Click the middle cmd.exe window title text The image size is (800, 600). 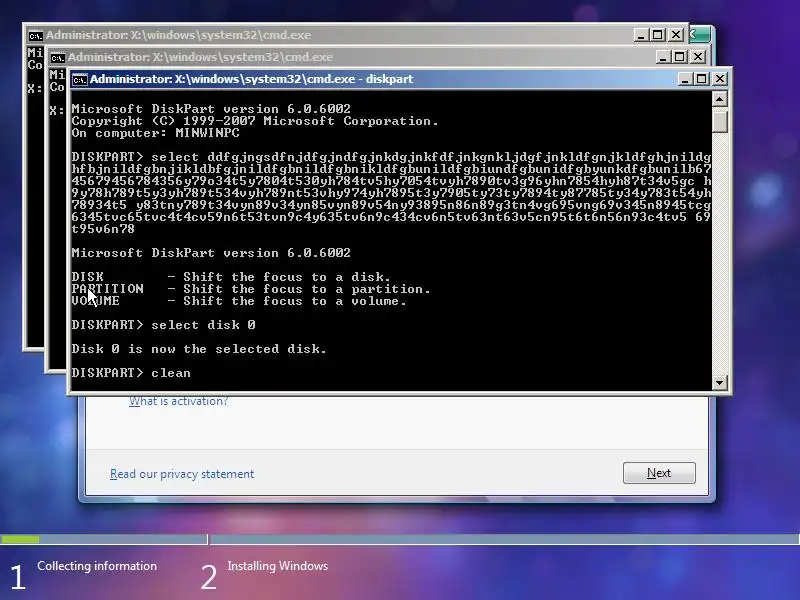pos(200,57)
